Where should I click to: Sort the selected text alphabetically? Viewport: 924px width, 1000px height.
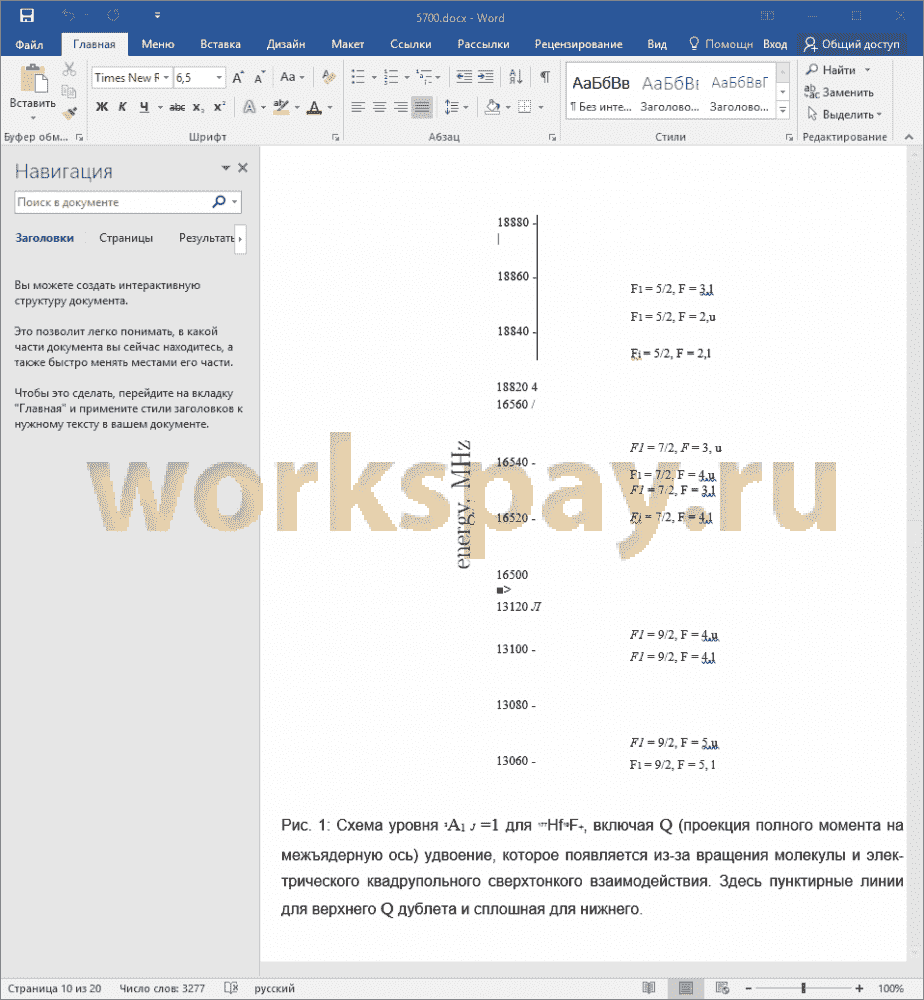point(516,77)
